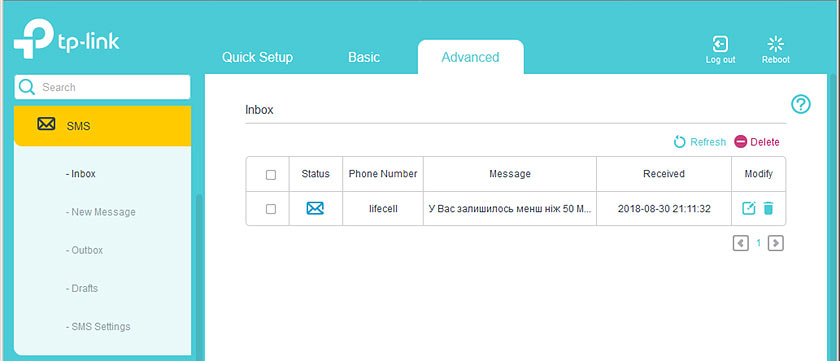The height and width of the screenshot is (361, 840).
Task: Click the SMS envelope icon in sidebar
Action: tap(46, 124)
